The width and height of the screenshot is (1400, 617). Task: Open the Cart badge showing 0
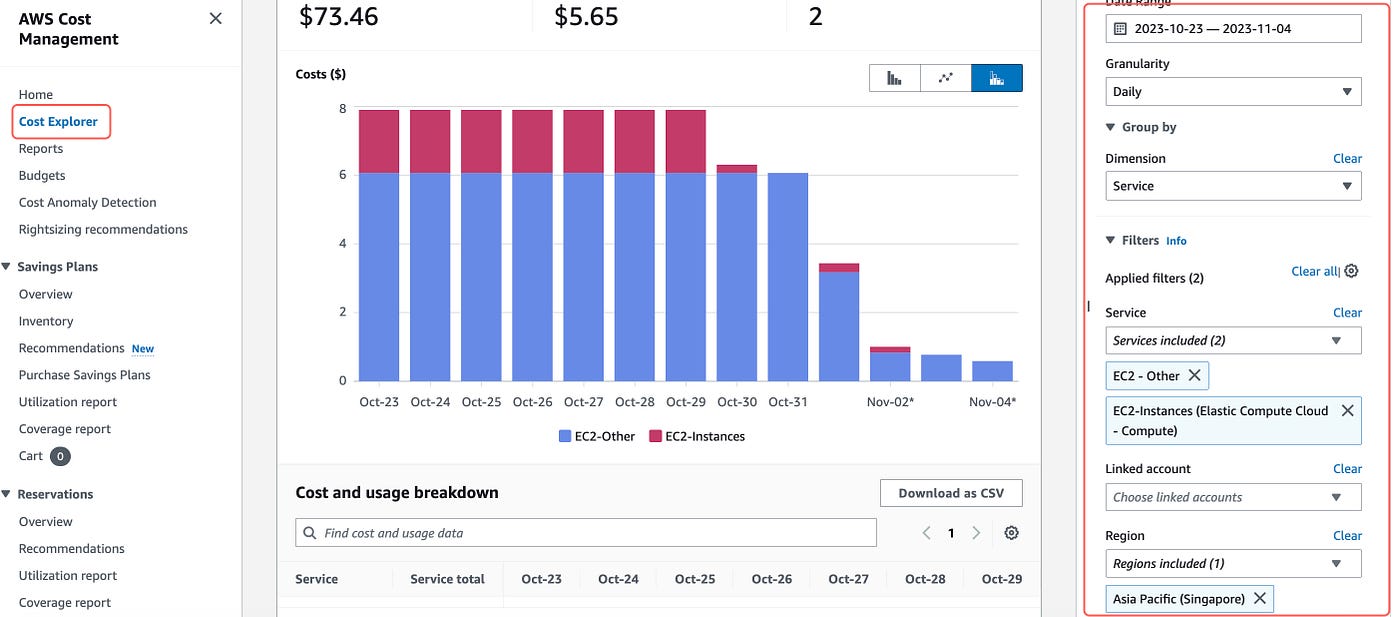coord(60,456)
